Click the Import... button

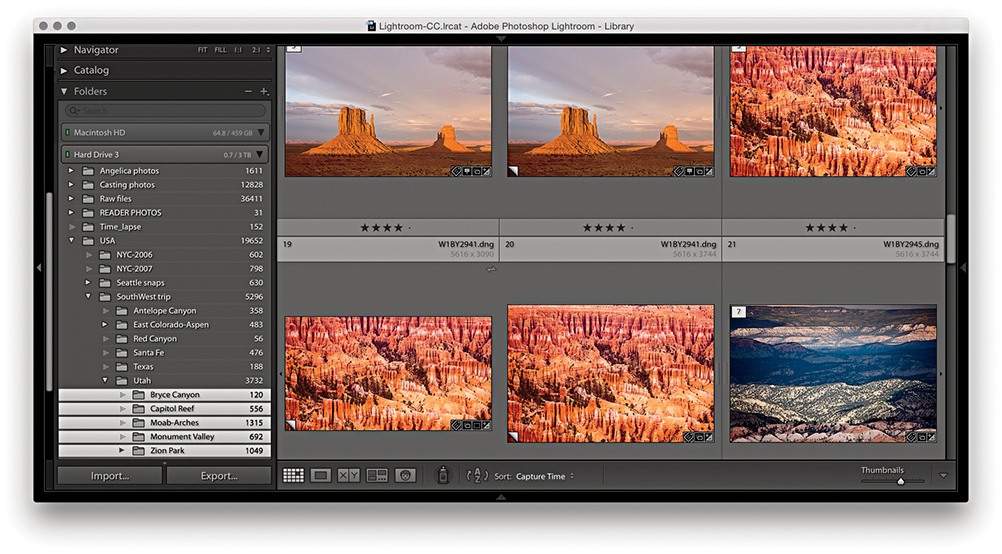point(110,476)
